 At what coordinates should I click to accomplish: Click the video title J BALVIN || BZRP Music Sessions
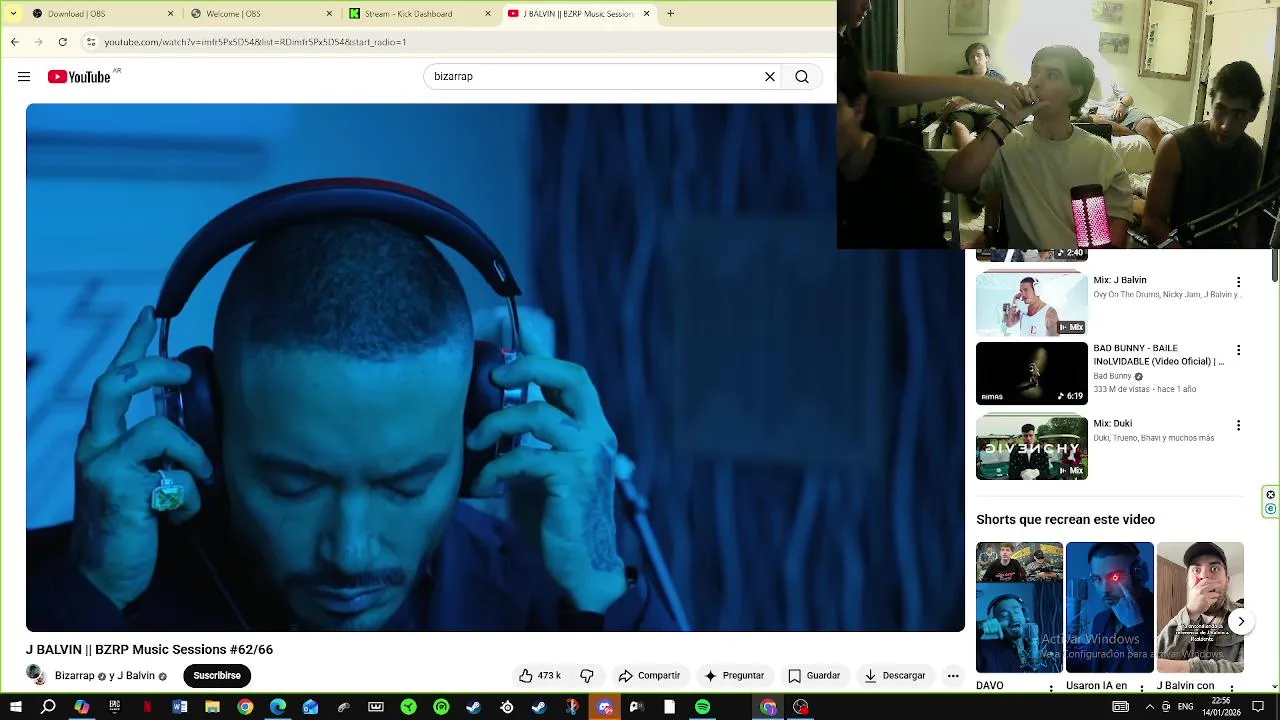click(150, 650)
